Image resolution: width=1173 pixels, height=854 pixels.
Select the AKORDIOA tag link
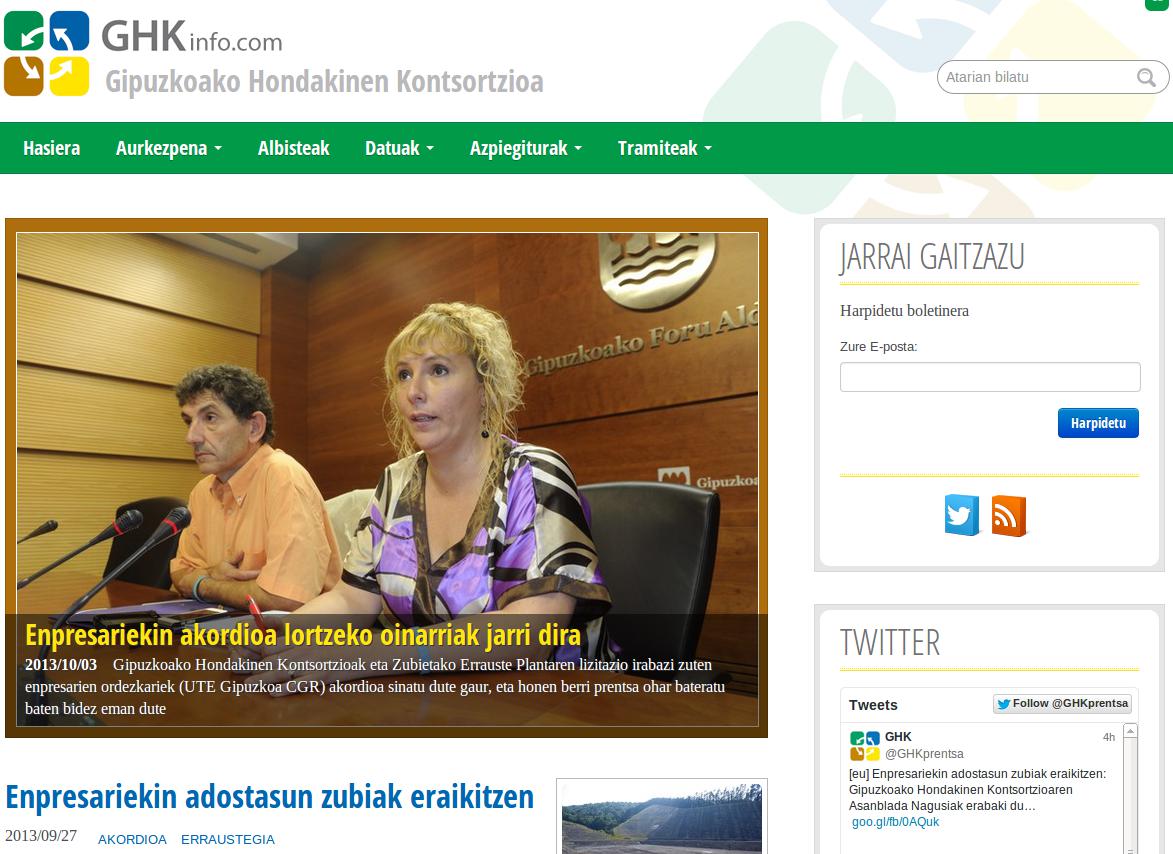click(132, 839)
